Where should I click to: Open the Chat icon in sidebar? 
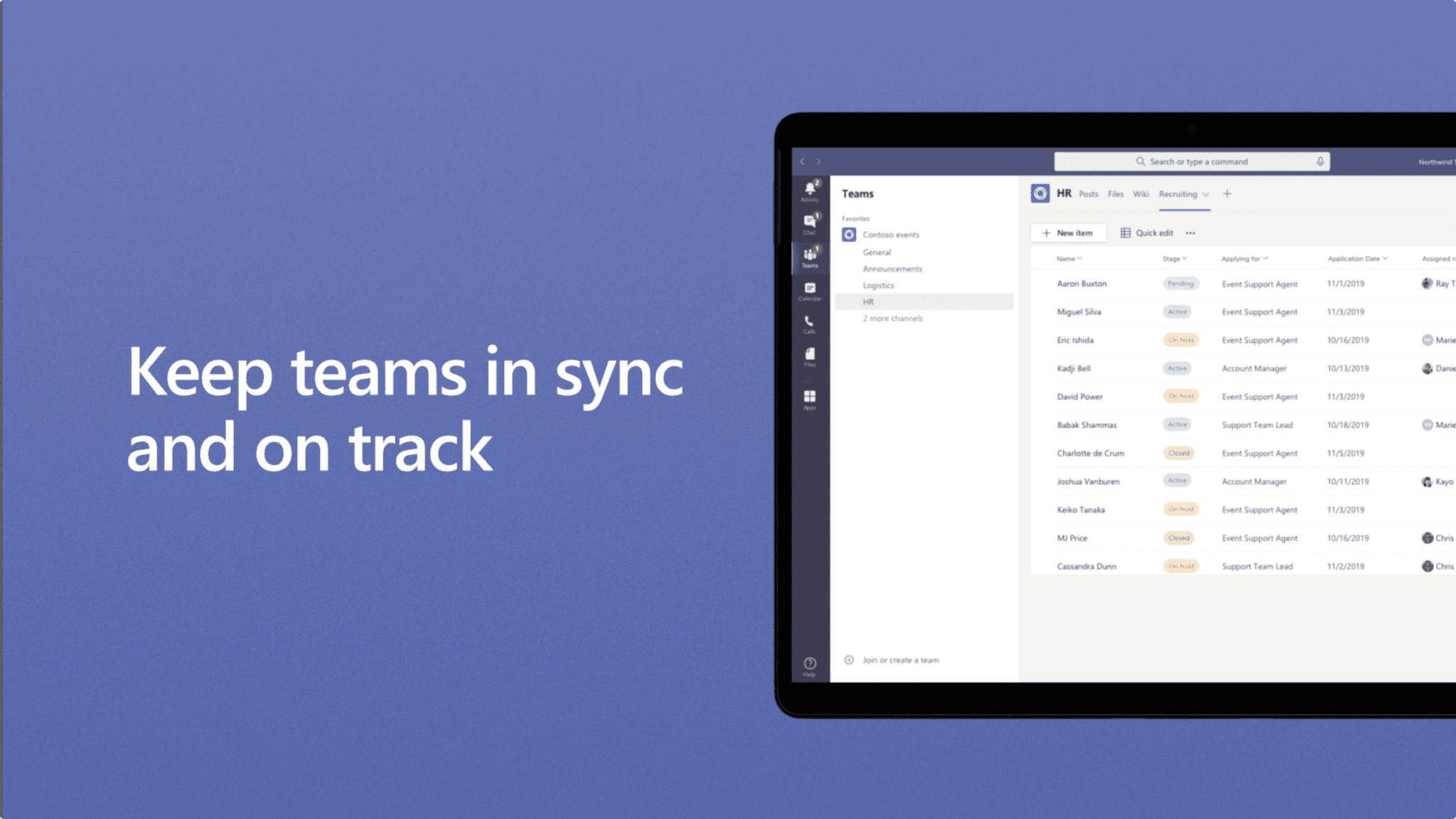[x=810, y=225]
